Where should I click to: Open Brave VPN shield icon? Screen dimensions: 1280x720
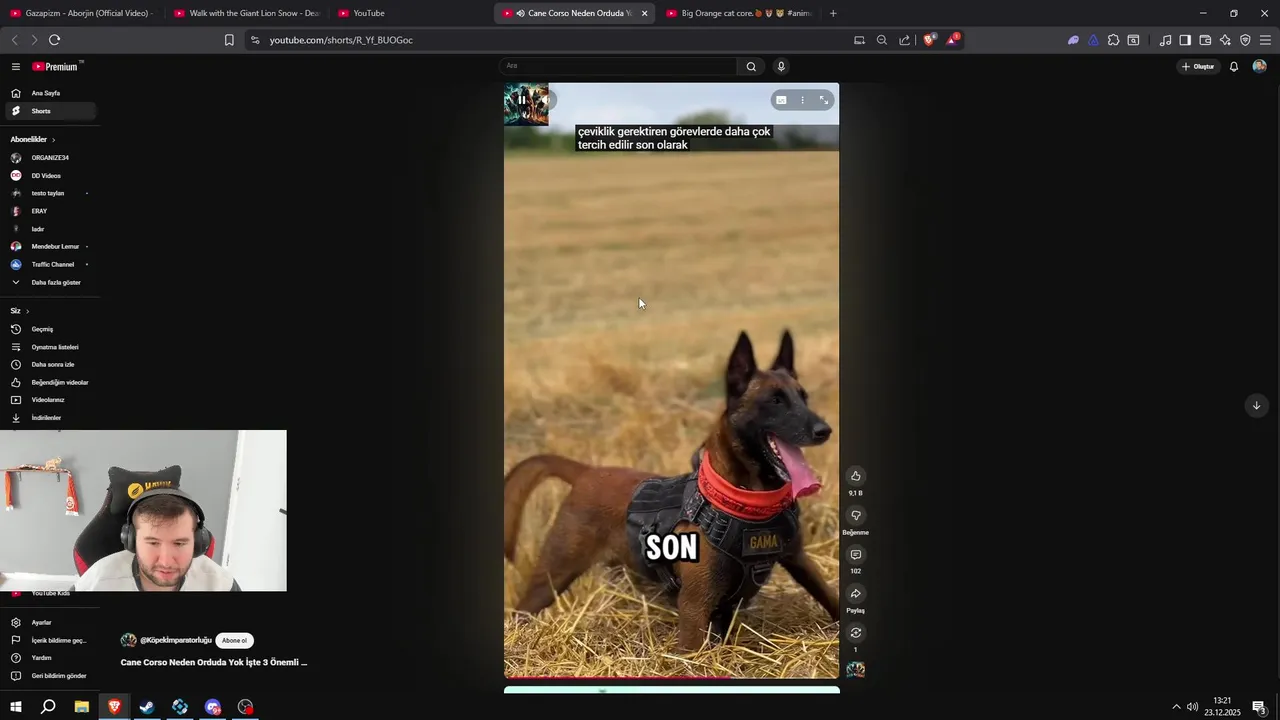coord(1245,40)
